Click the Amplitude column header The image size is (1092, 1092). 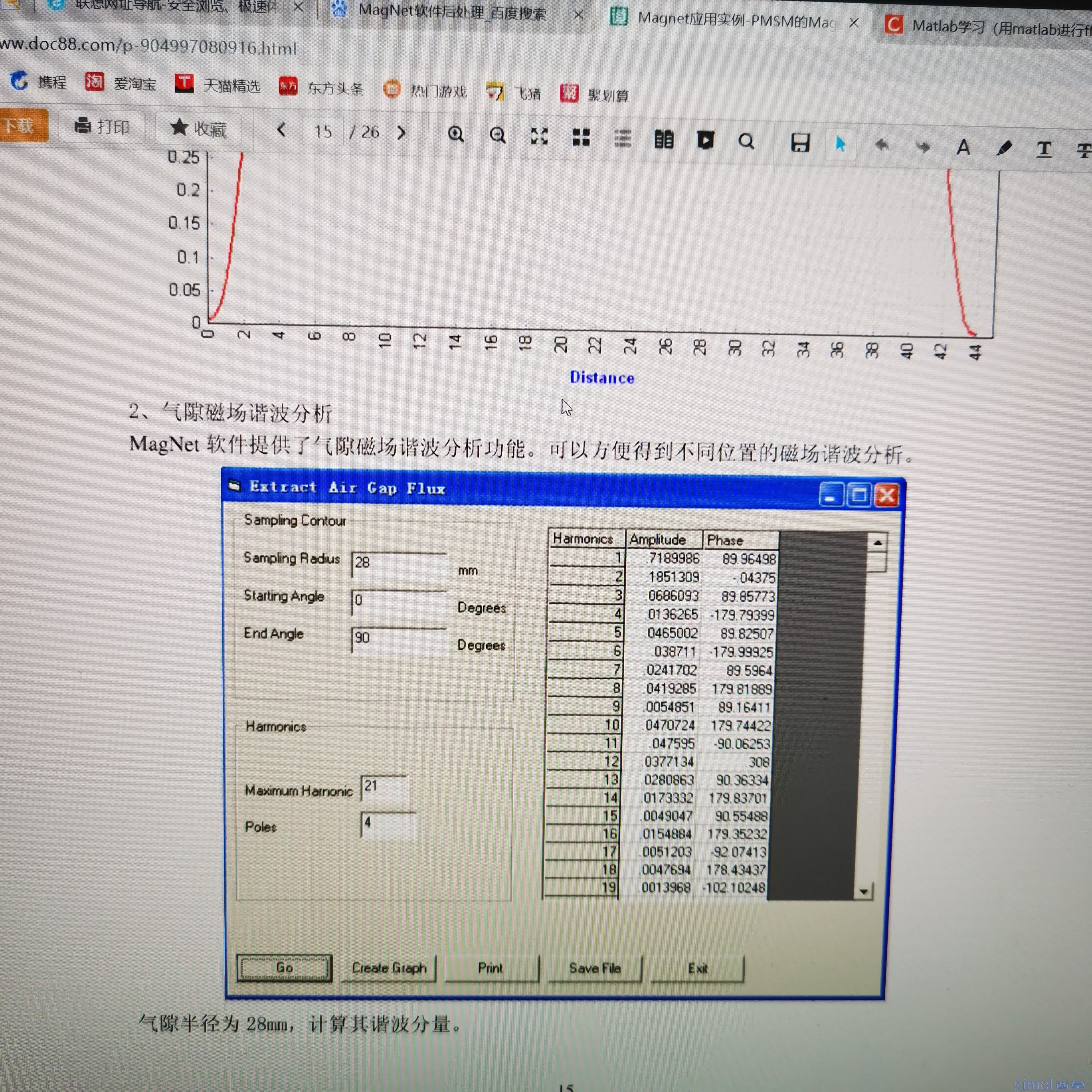664,540
